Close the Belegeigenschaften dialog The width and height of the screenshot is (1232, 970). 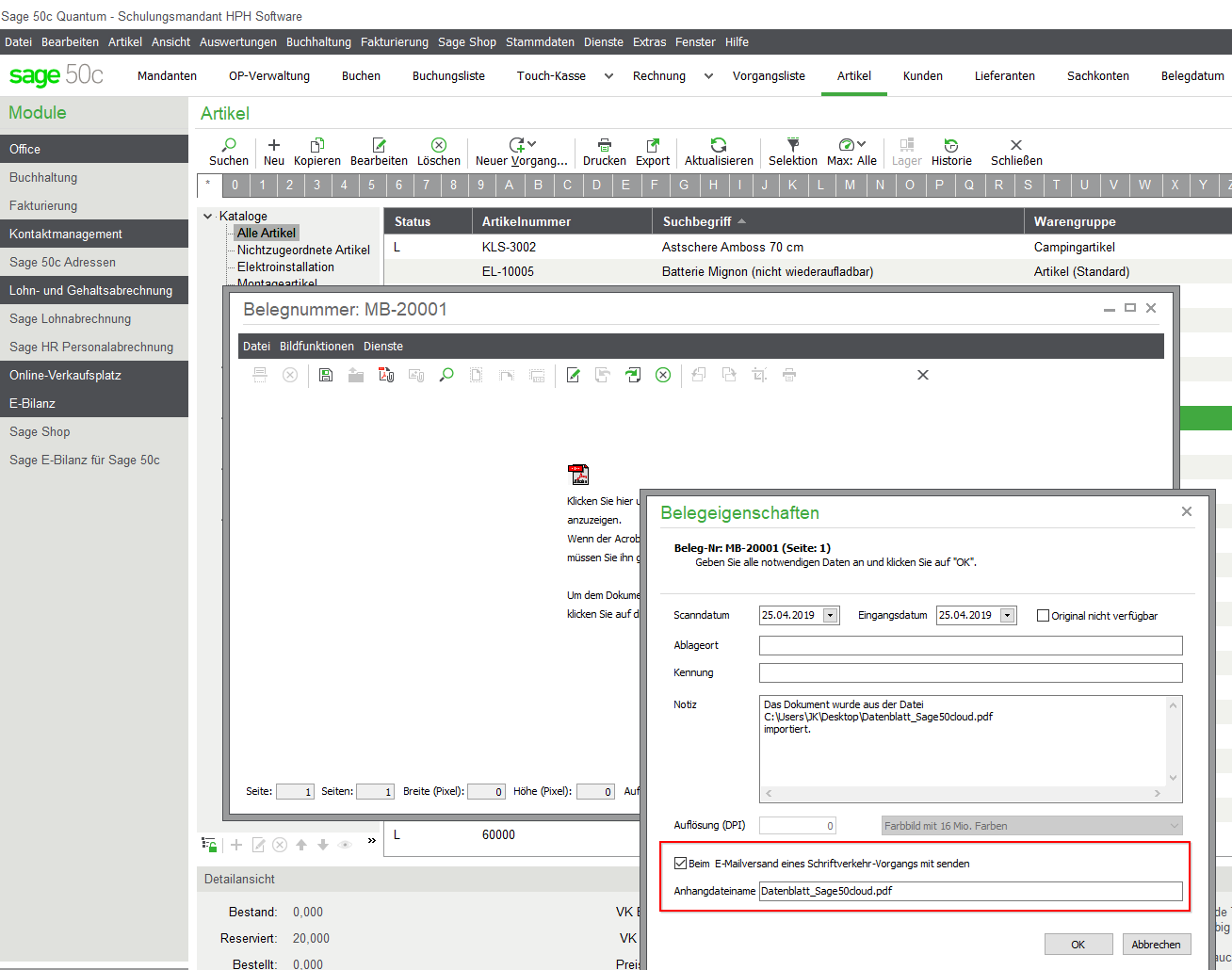1187,511
